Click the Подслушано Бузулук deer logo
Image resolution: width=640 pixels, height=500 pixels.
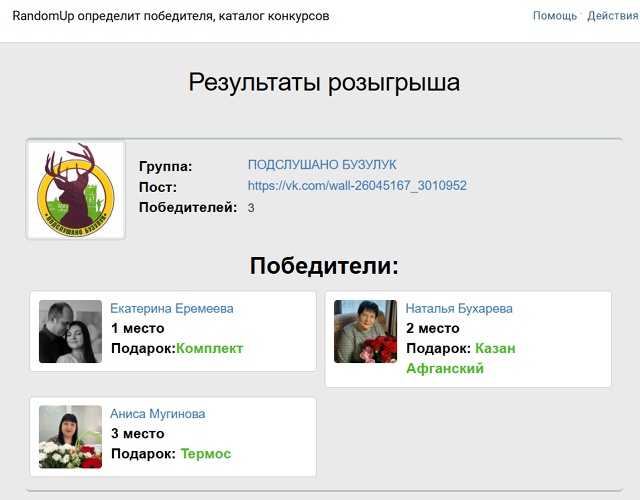76,190
